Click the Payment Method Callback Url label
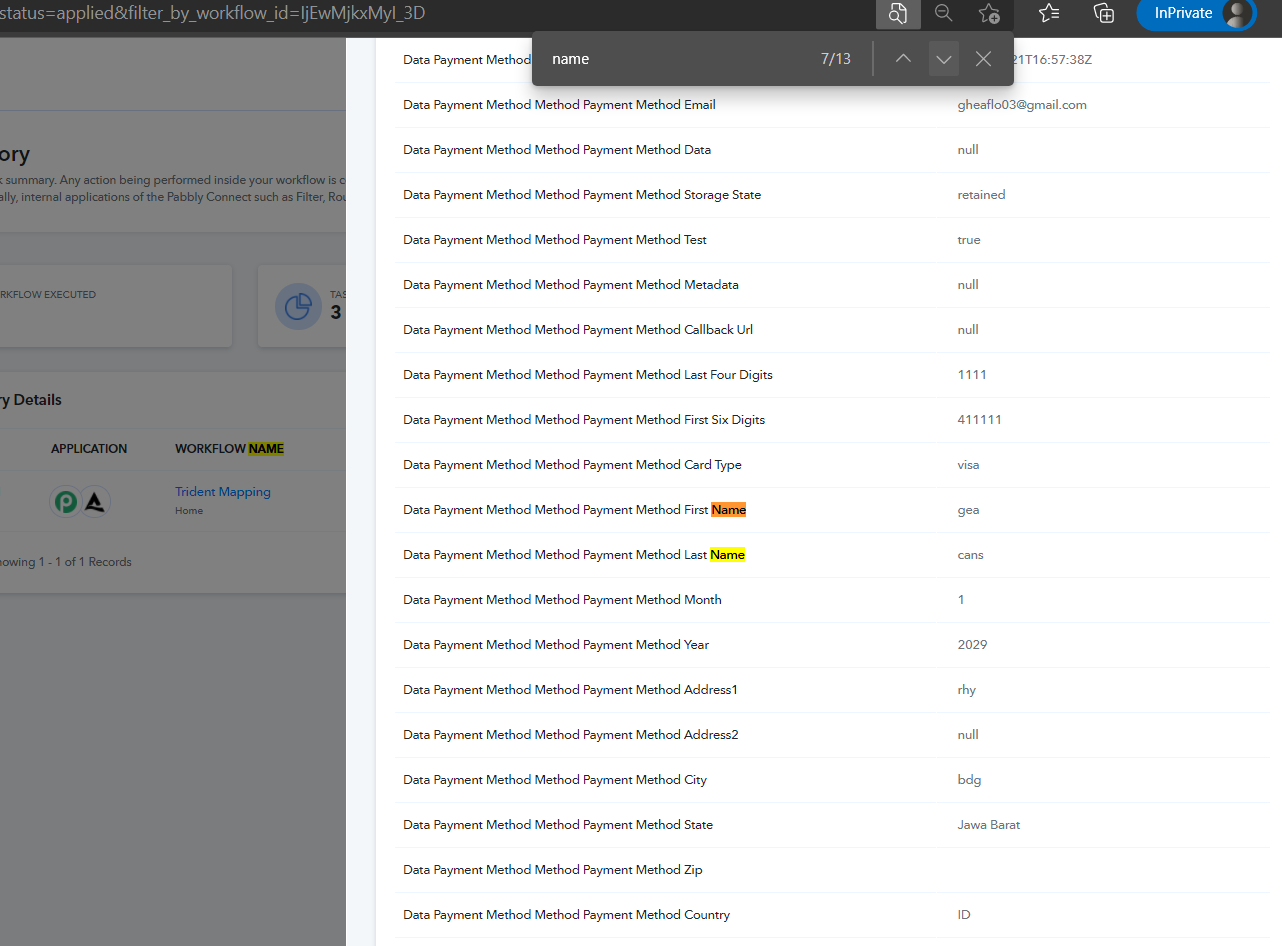 pyautogui.click(x=578, y=330)
